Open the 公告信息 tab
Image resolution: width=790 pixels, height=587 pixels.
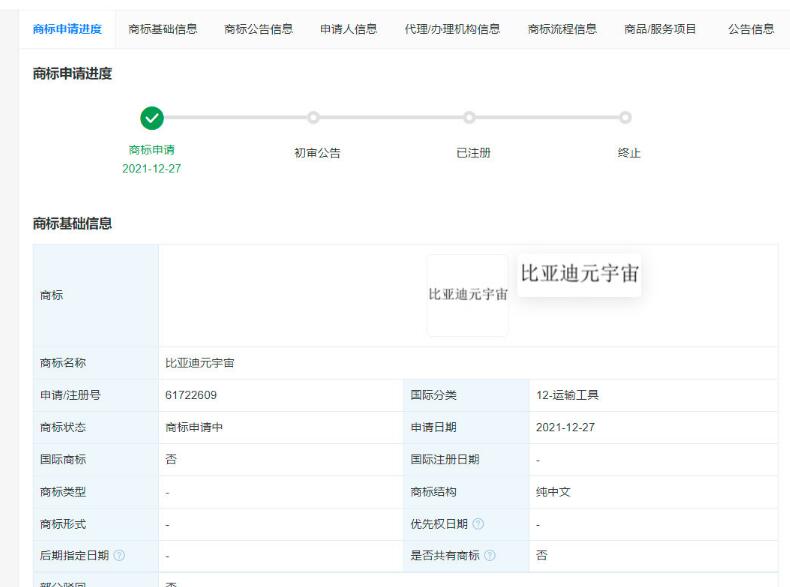tap(751, 29)
